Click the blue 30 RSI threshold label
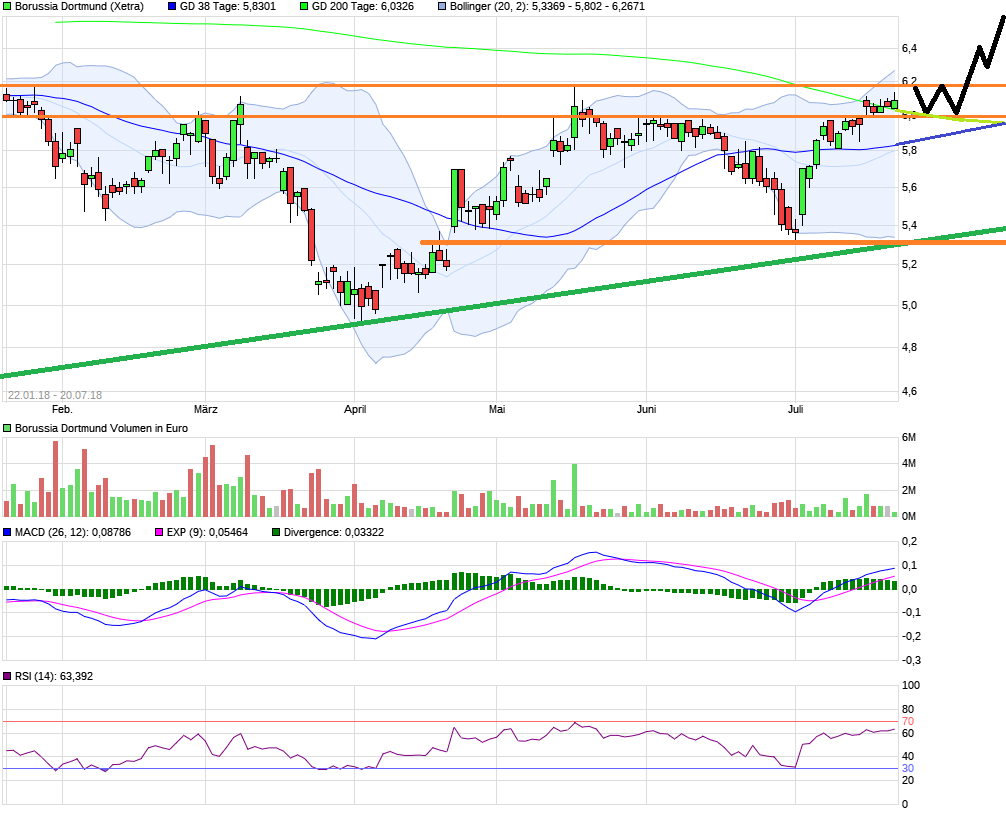Viewport: 1006px width, 814px height. click(x=908, y=768)
